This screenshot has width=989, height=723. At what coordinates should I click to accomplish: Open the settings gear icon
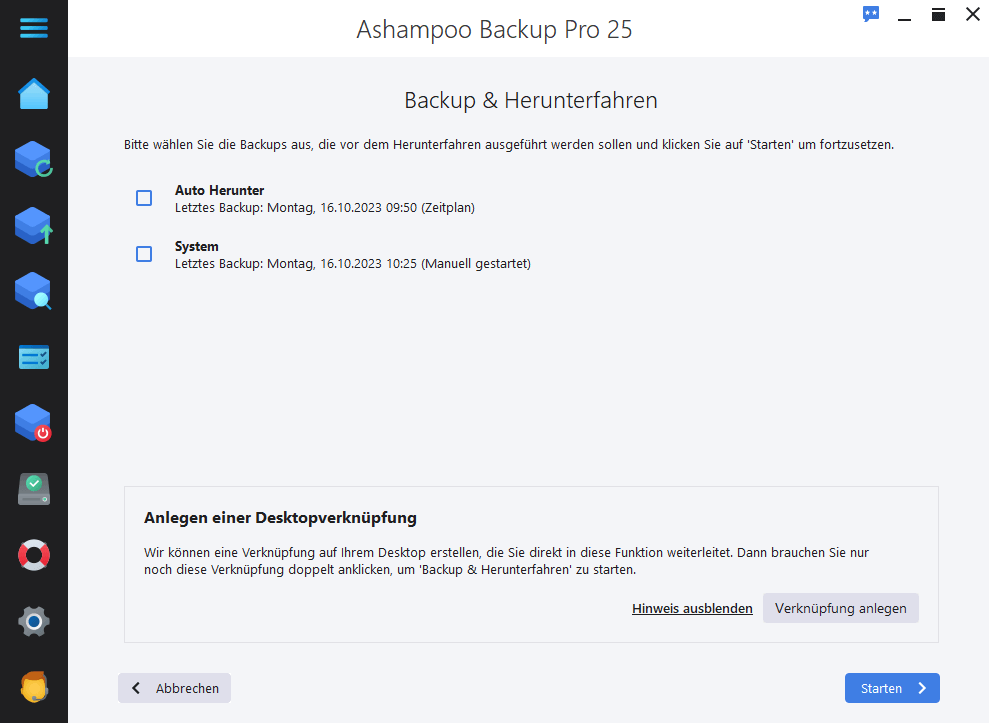click(33, 621)
